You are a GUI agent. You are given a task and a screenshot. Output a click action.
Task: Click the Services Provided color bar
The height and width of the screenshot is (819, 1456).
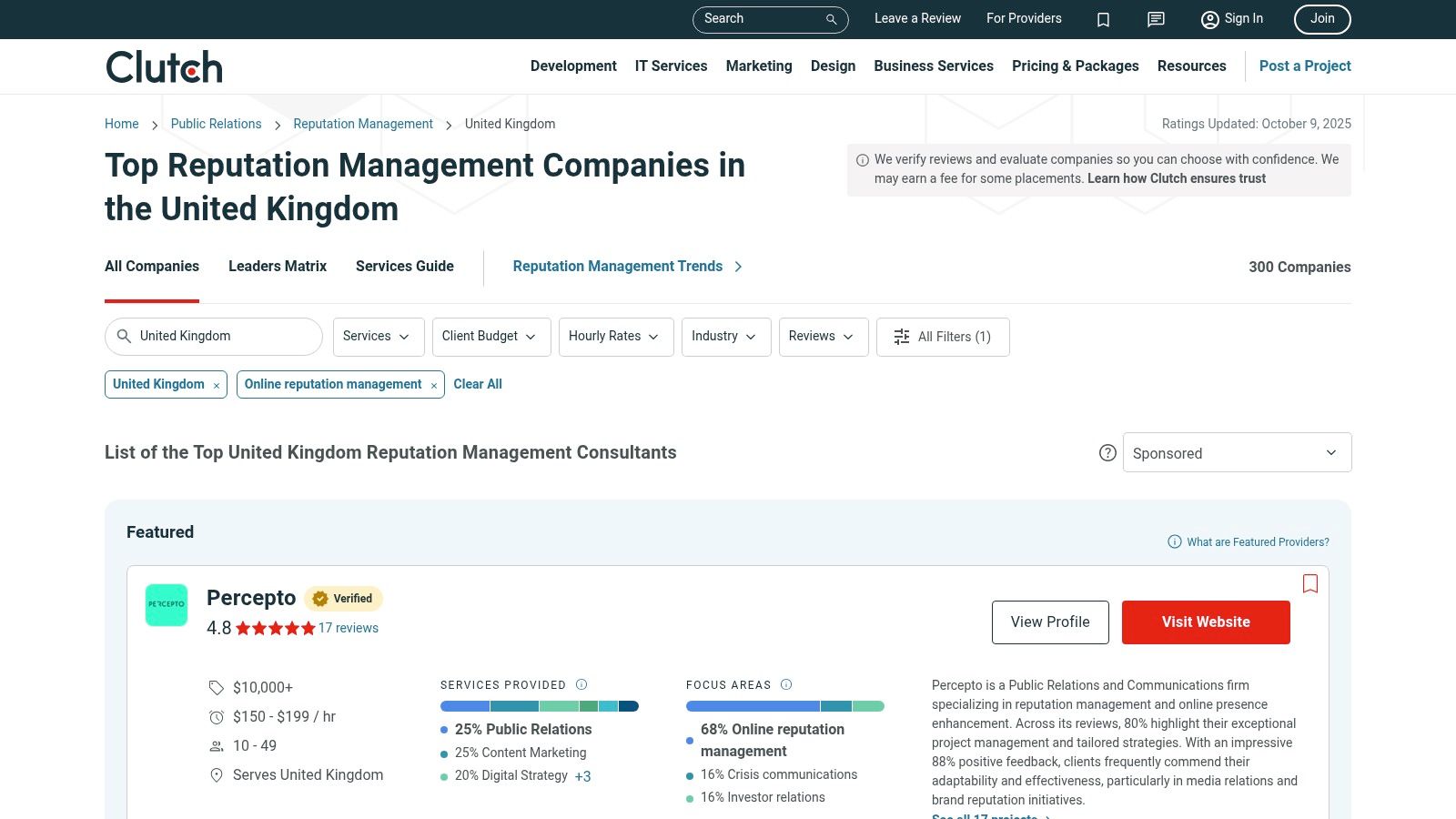tap(539, 706)
